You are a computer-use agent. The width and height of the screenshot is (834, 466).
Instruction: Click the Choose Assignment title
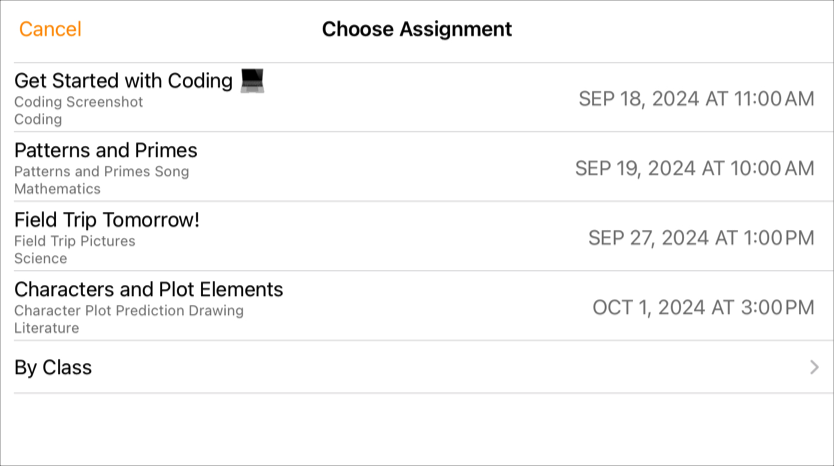[x=417, y=29]
